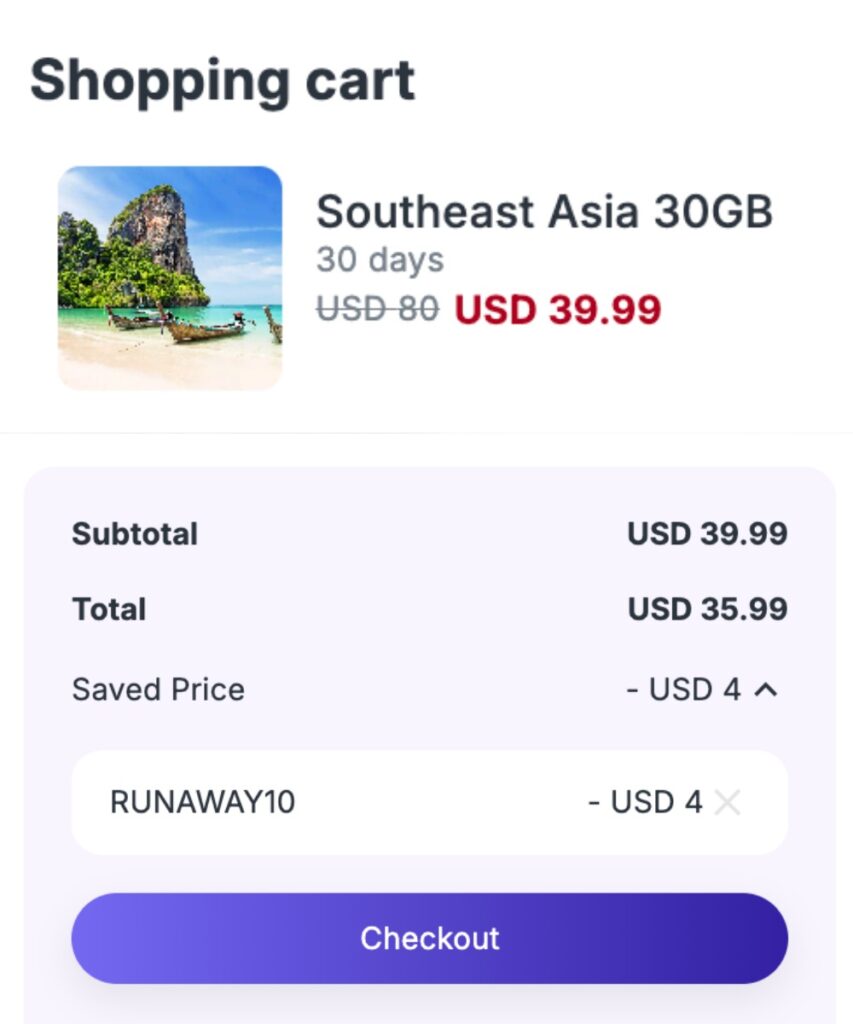
Task: Click the saved amount beside the chevron
Action: (684, 690)
